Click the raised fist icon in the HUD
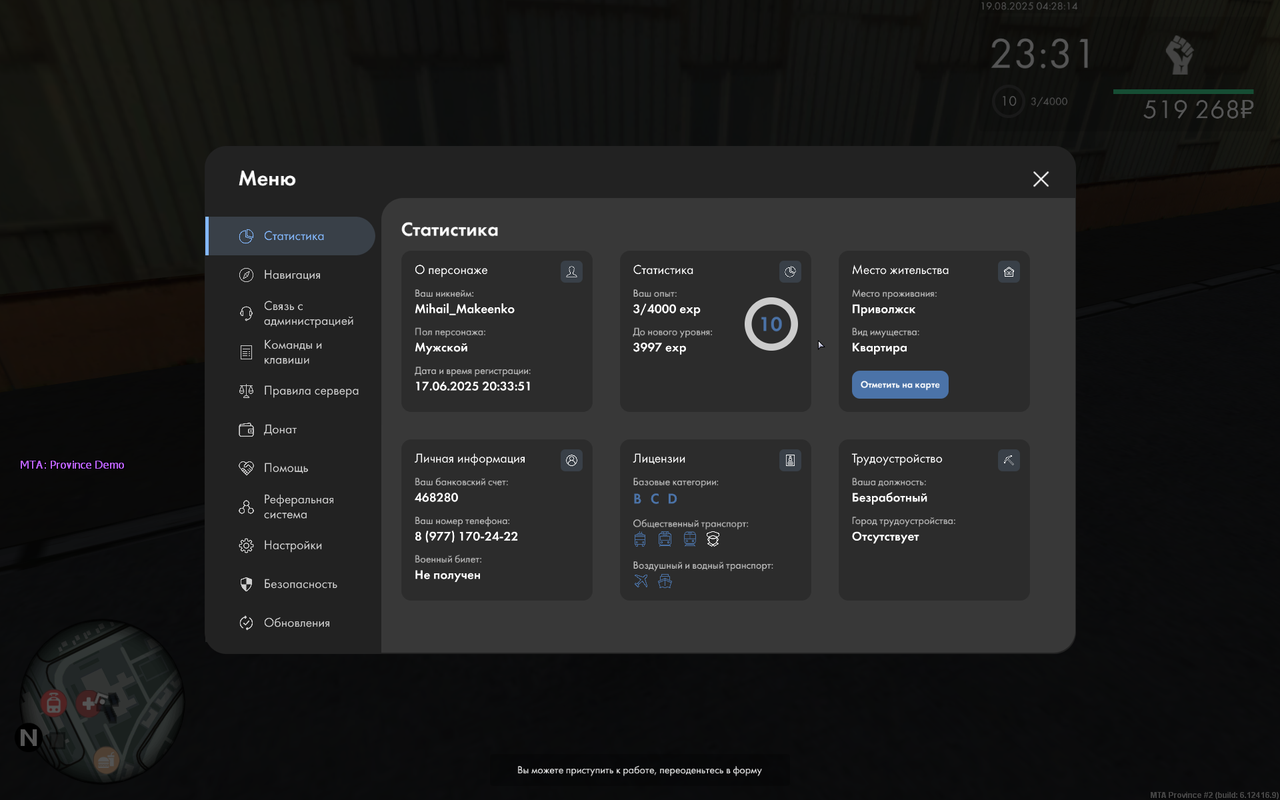1280x800 pixels. click(1181, 55)
